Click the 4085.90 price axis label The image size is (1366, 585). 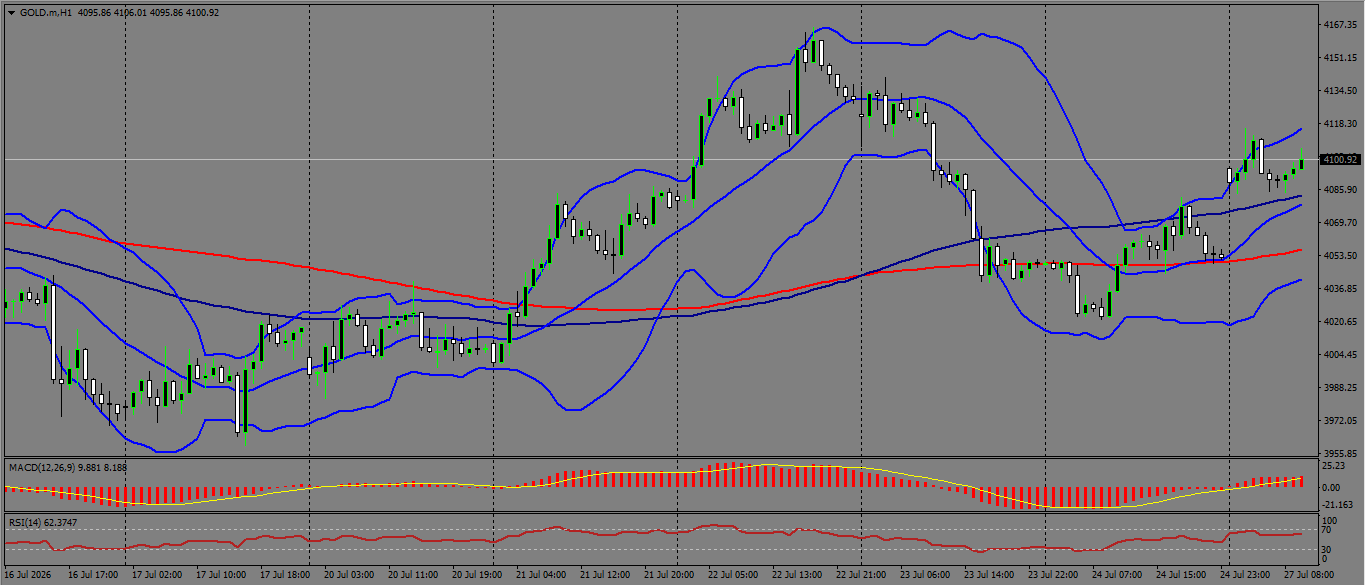pyautogui.click(x=1339, y=189)
